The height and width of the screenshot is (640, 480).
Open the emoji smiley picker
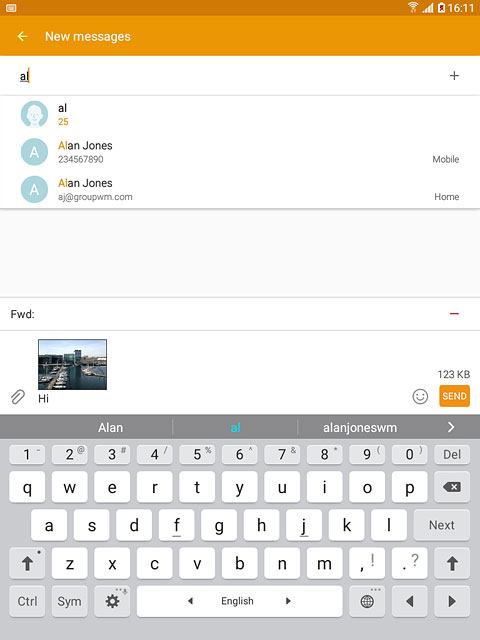click(x=420, y=396)
